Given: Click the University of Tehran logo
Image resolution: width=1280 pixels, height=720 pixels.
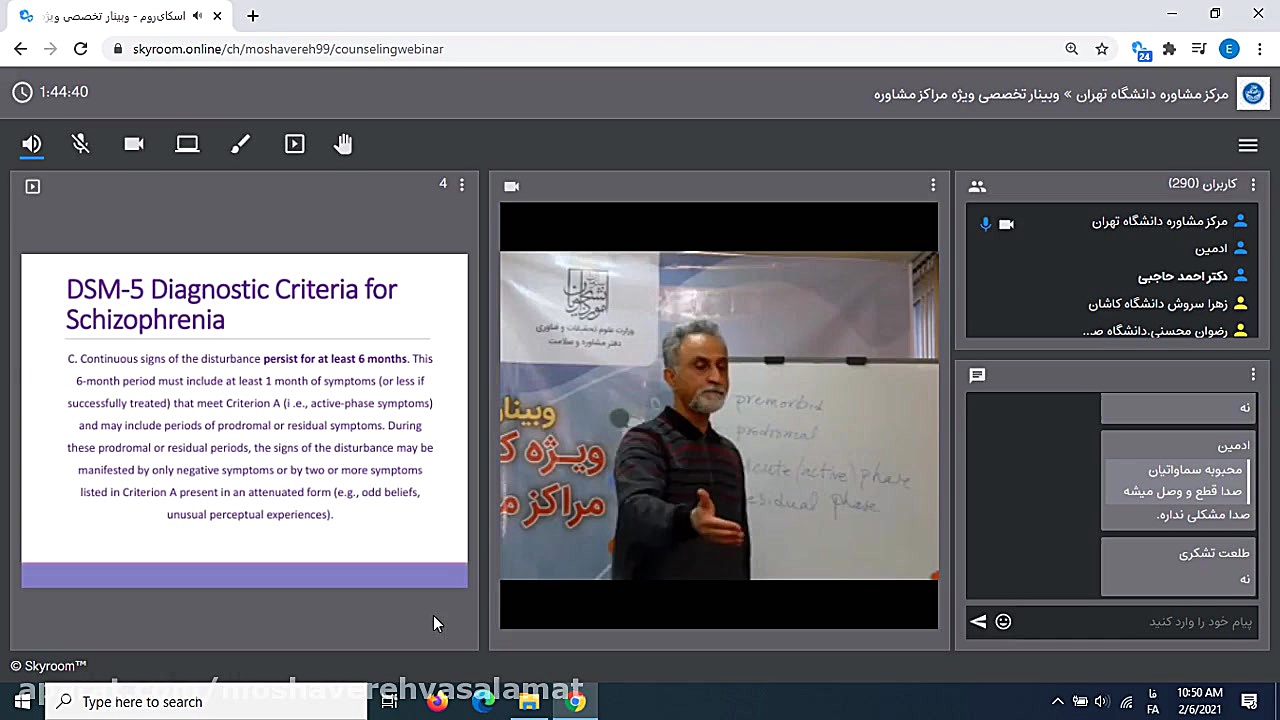Looking at the screenshot, I should 1253,94.
